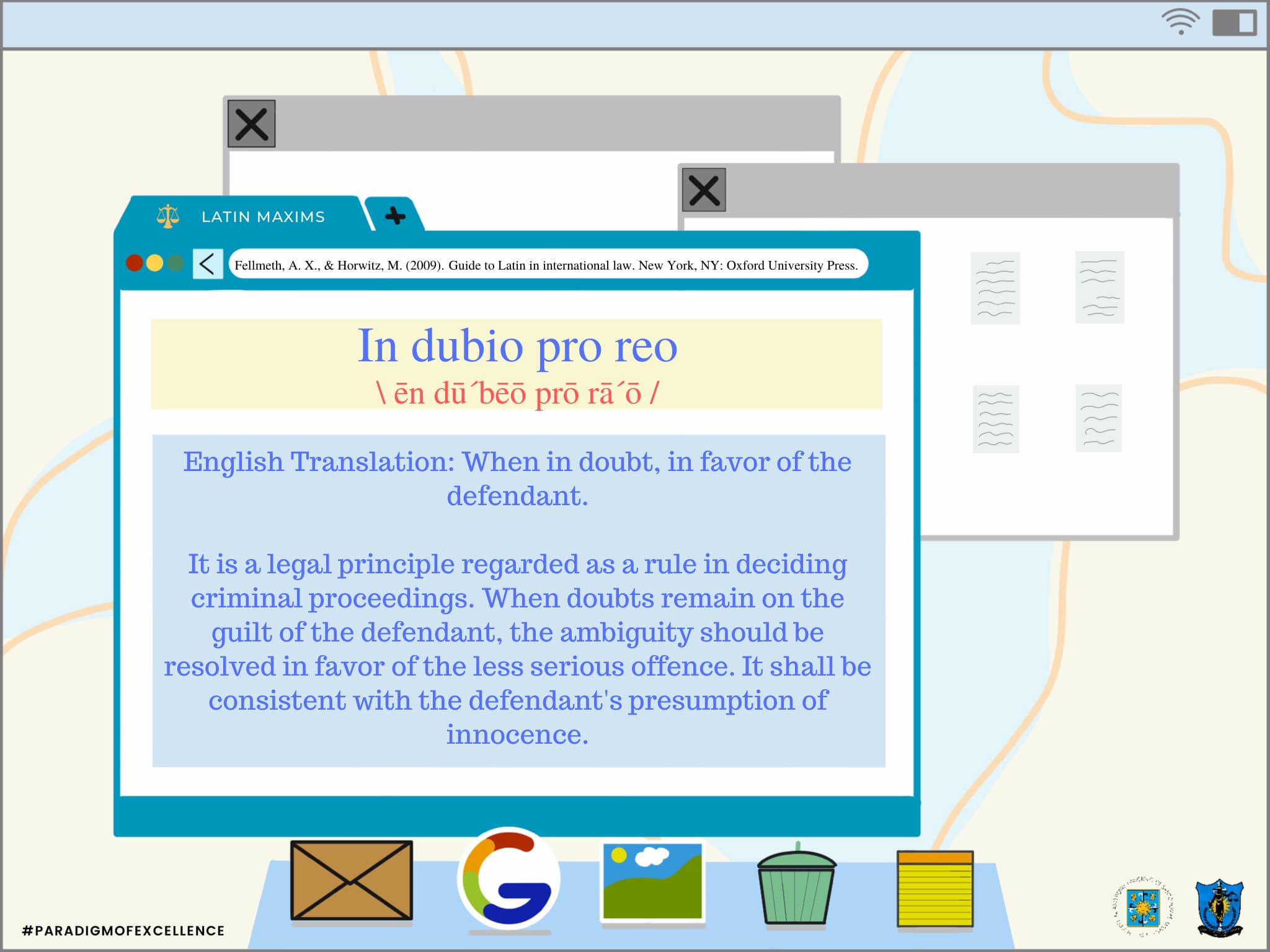Click the 'English Translation' line
1270x952 pixels.
click(517, 478)
